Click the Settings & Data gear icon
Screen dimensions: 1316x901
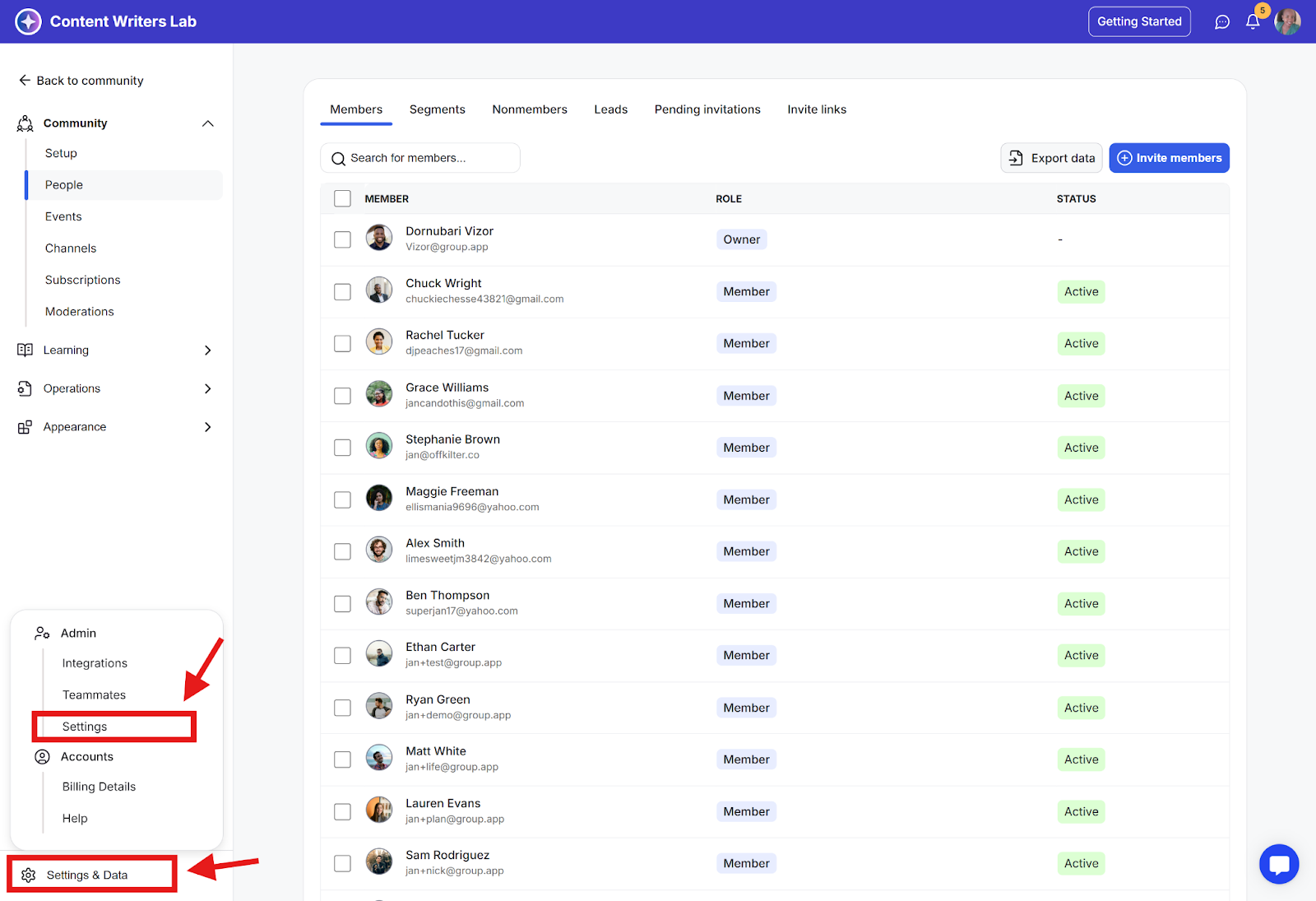point(29,875)
